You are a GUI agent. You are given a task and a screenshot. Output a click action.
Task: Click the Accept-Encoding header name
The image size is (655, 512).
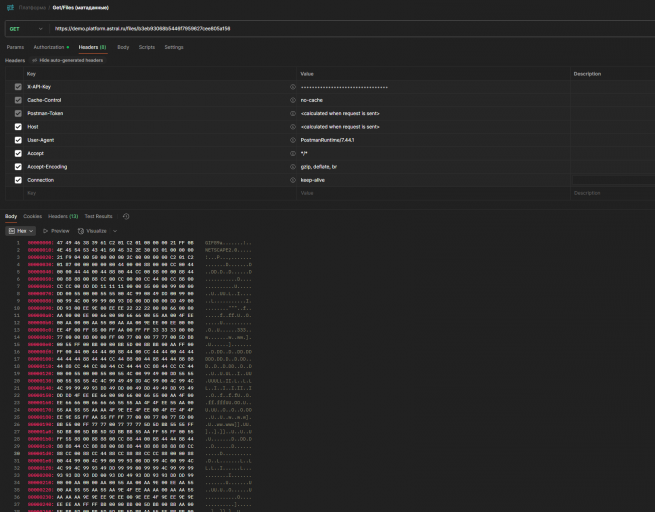[47, 167]
